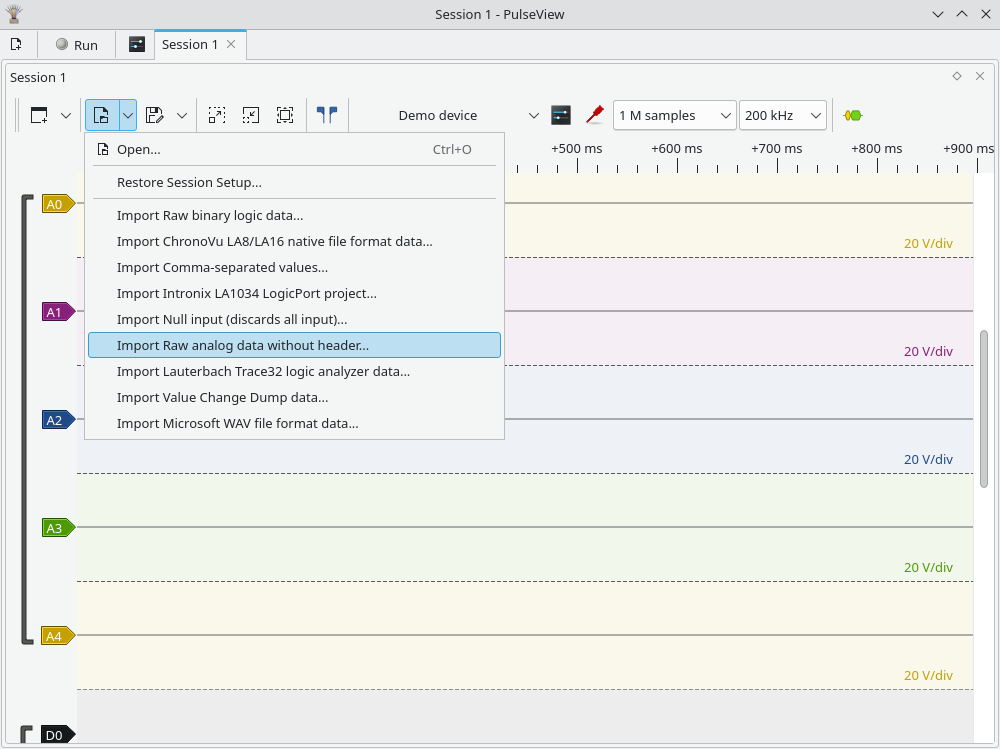Click the new session icon in top bar
The width and height of the screenshot is (1000, 749).
[x=16, y=44]
